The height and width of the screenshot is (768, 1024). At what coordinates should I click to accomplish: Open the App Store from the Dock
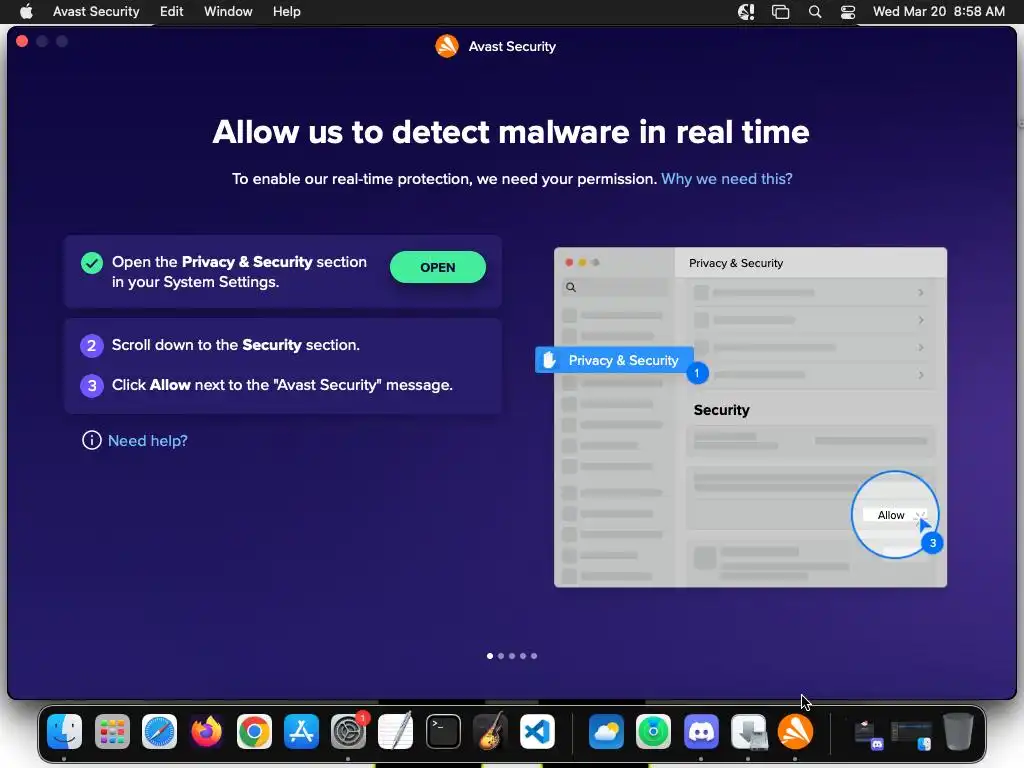pos(301,731)
